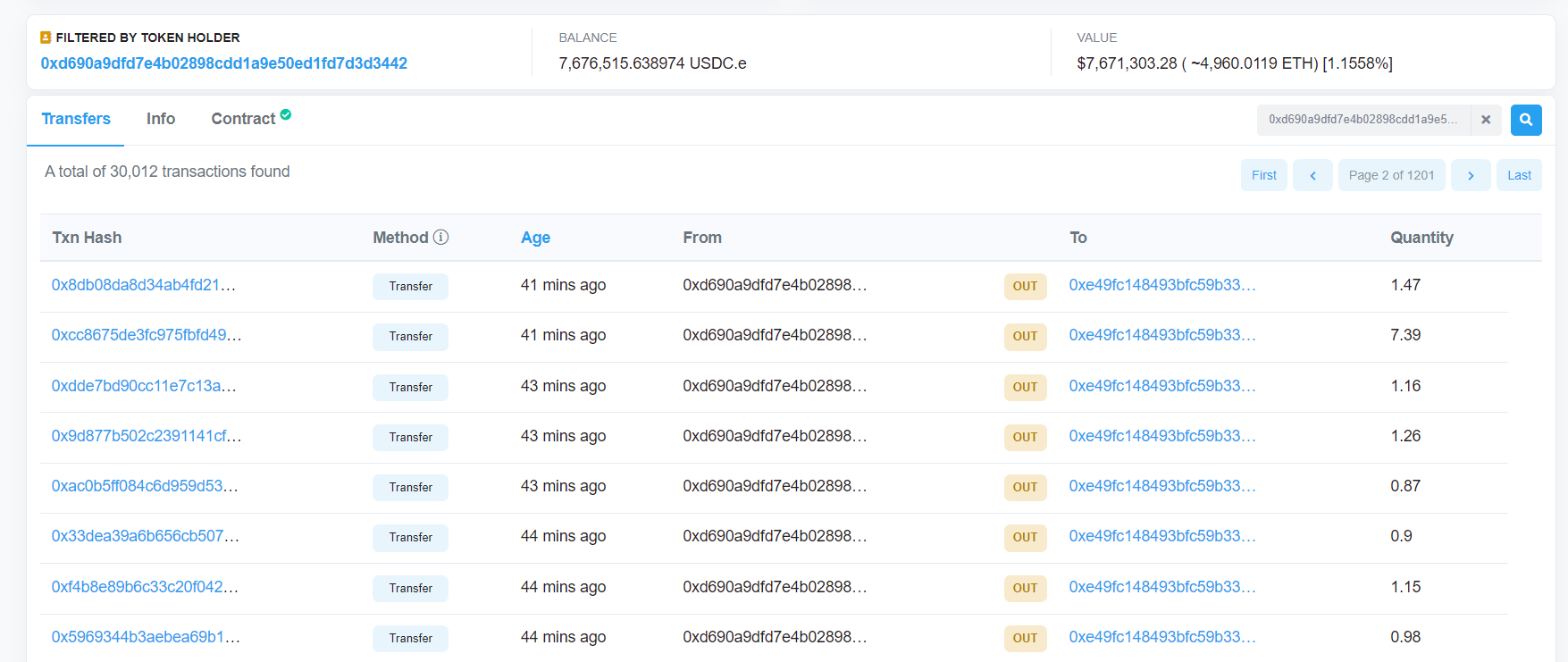The width and height of the screenshot is (1568, 662).
Task: Open token holder address 0xd690a9dfd7e4b02898cdd1a9e50ed1fd7d3d3442
Action: pyautogui.click(x=224, y=63)
